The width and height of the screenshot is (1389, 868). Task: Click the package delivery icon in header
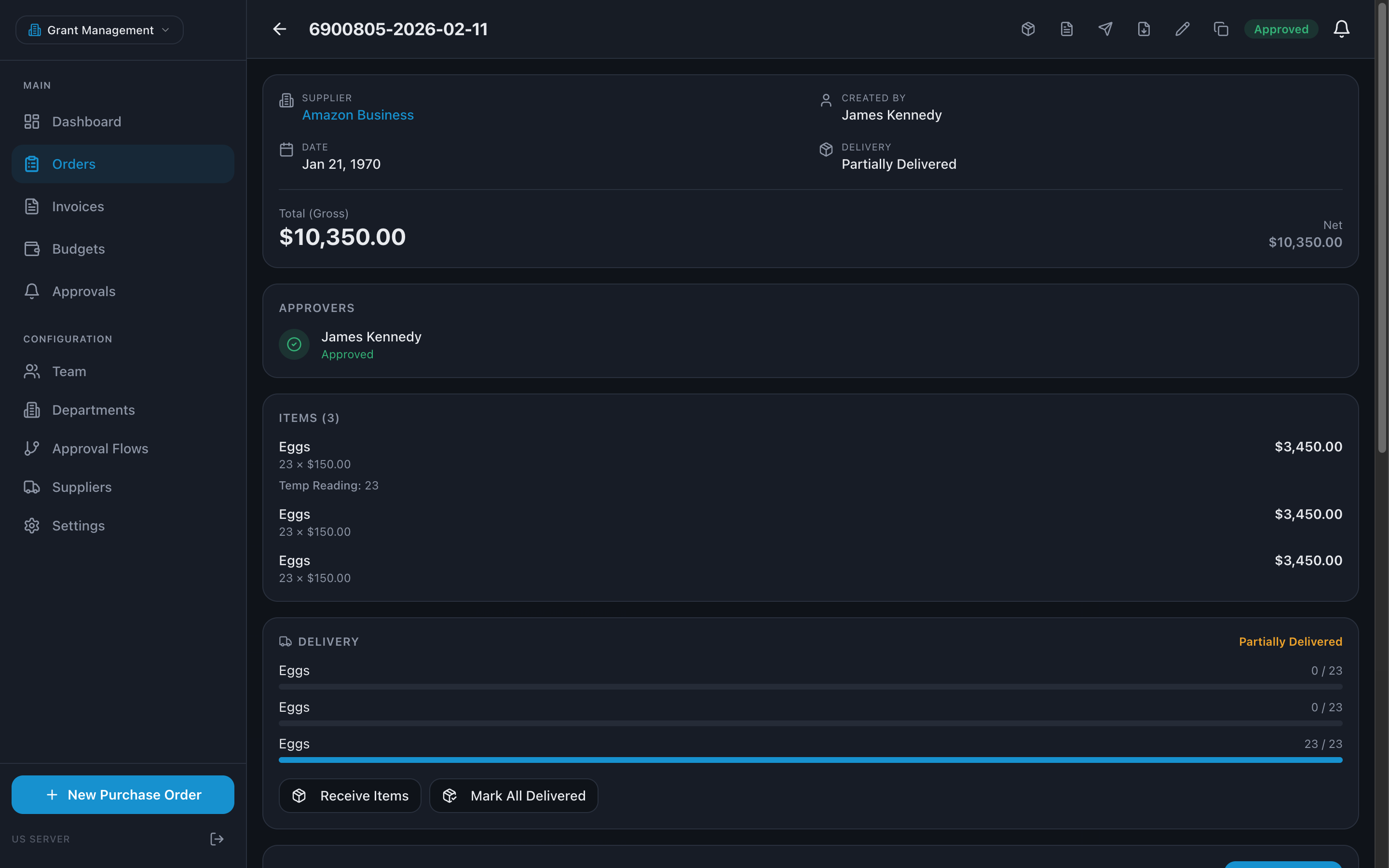click(x=1028, y=29)
